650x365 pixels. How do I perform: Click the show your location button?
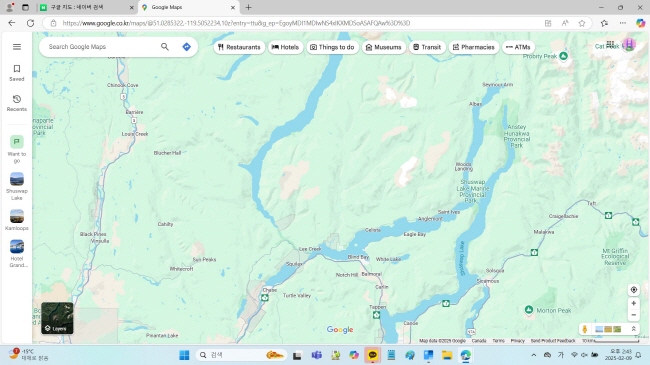coord(633,290)
